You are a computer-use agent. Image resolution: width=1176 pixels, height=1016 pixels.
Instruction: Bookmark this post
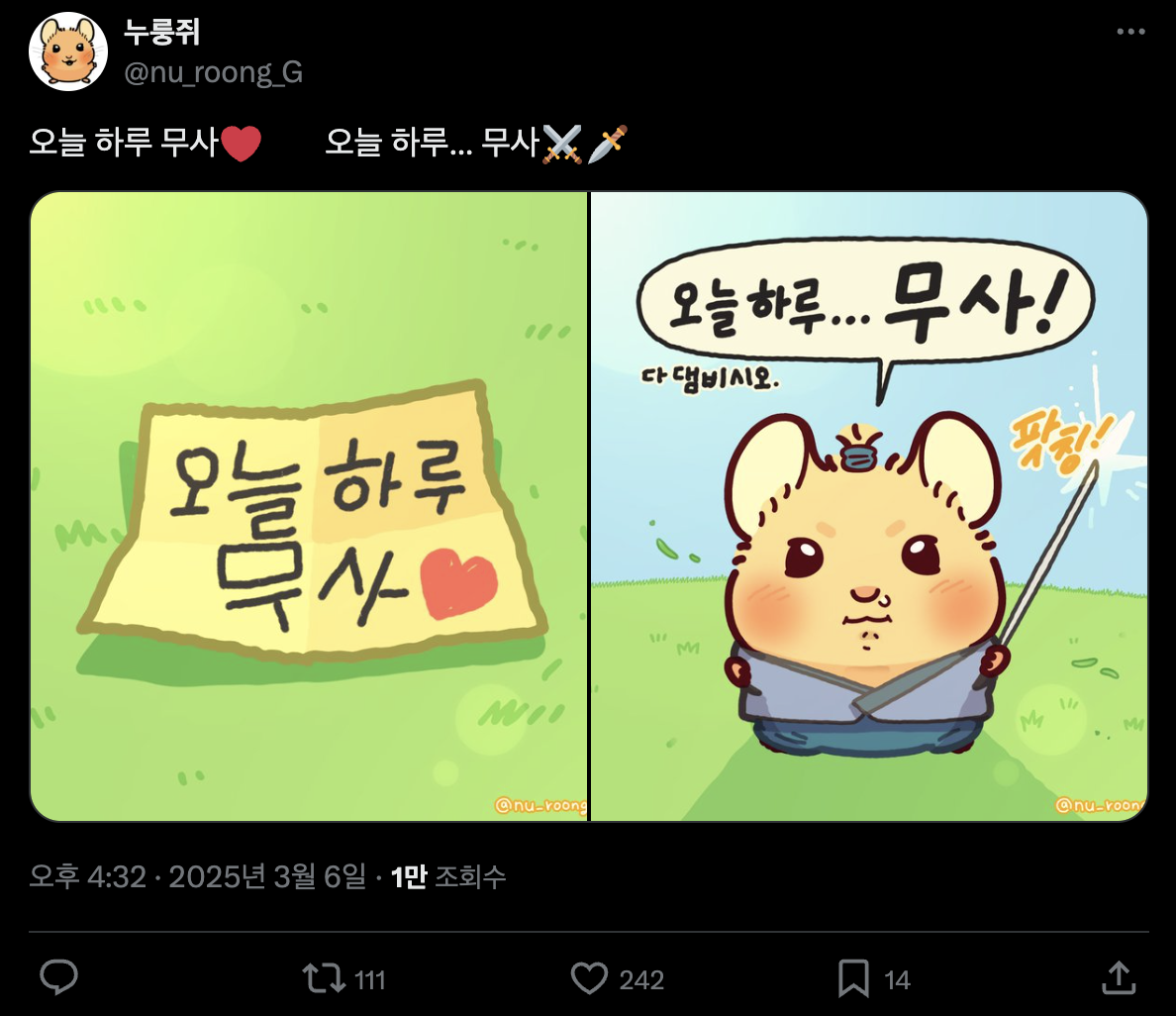(853, 978)
